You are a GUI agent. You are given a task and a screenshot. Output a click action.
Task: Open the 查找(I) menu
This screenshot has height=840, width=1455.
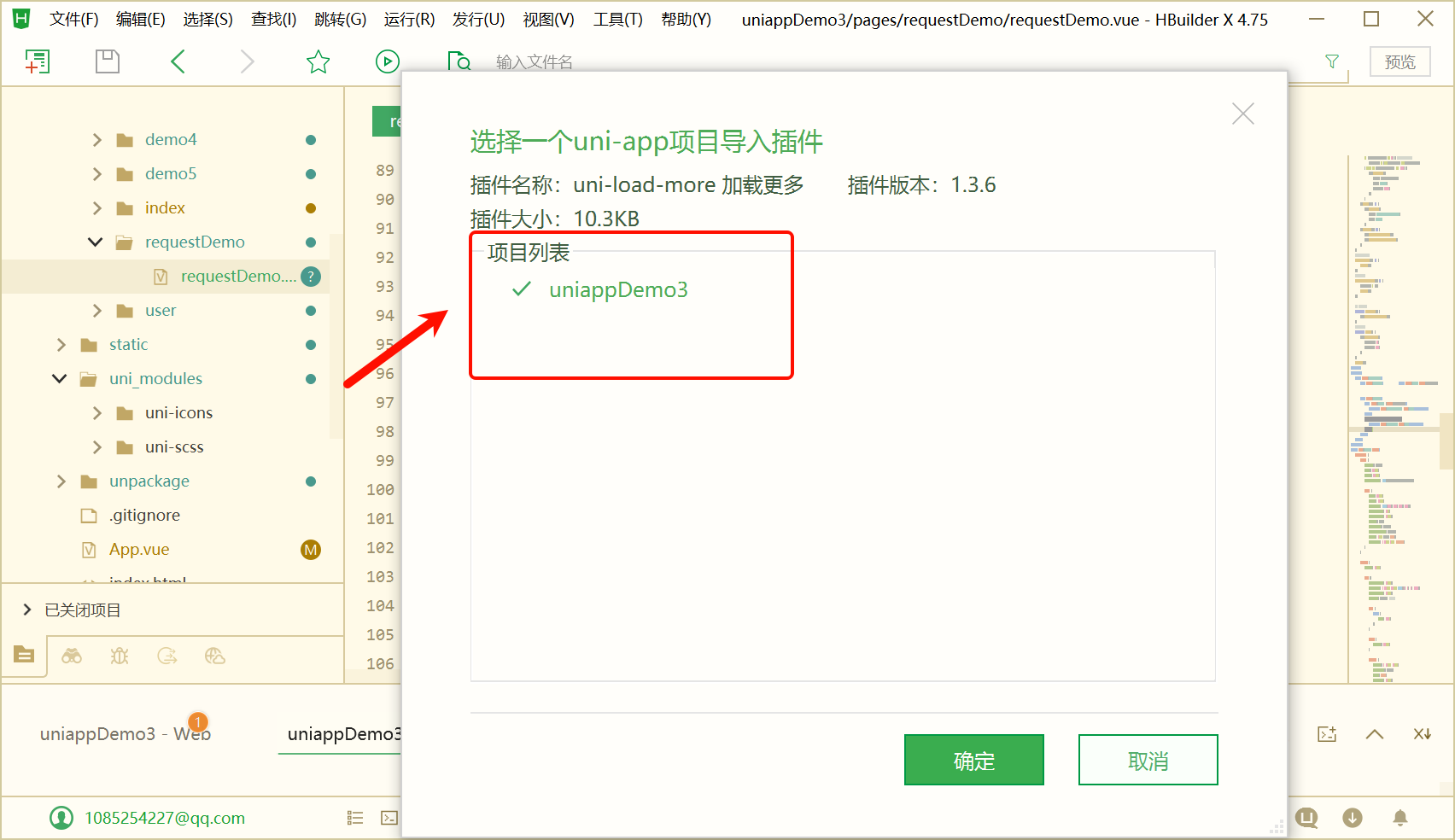click(x=274, y=19)
